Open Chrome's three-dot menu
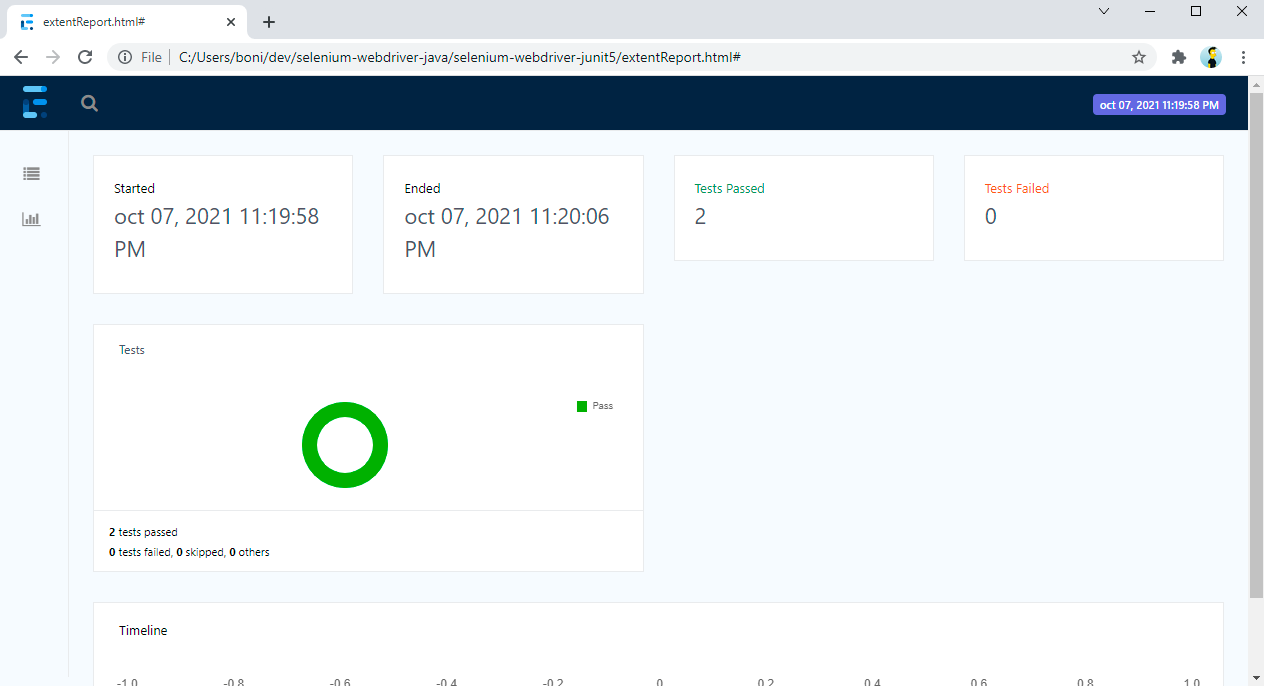Image resolution: width=1264 pixels, height=686 pixels. tap(1244, 57)
